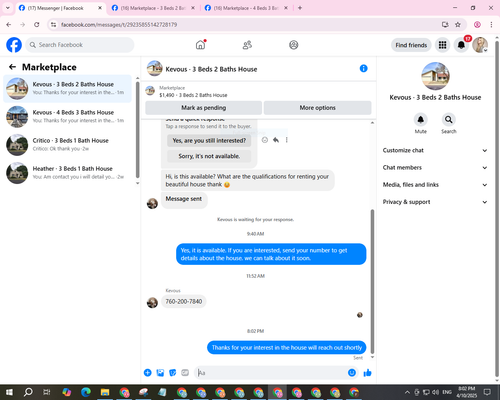Screen dimensions: 500x400
Task: Open the Home feed icon
Action: [x=200, y=45]
